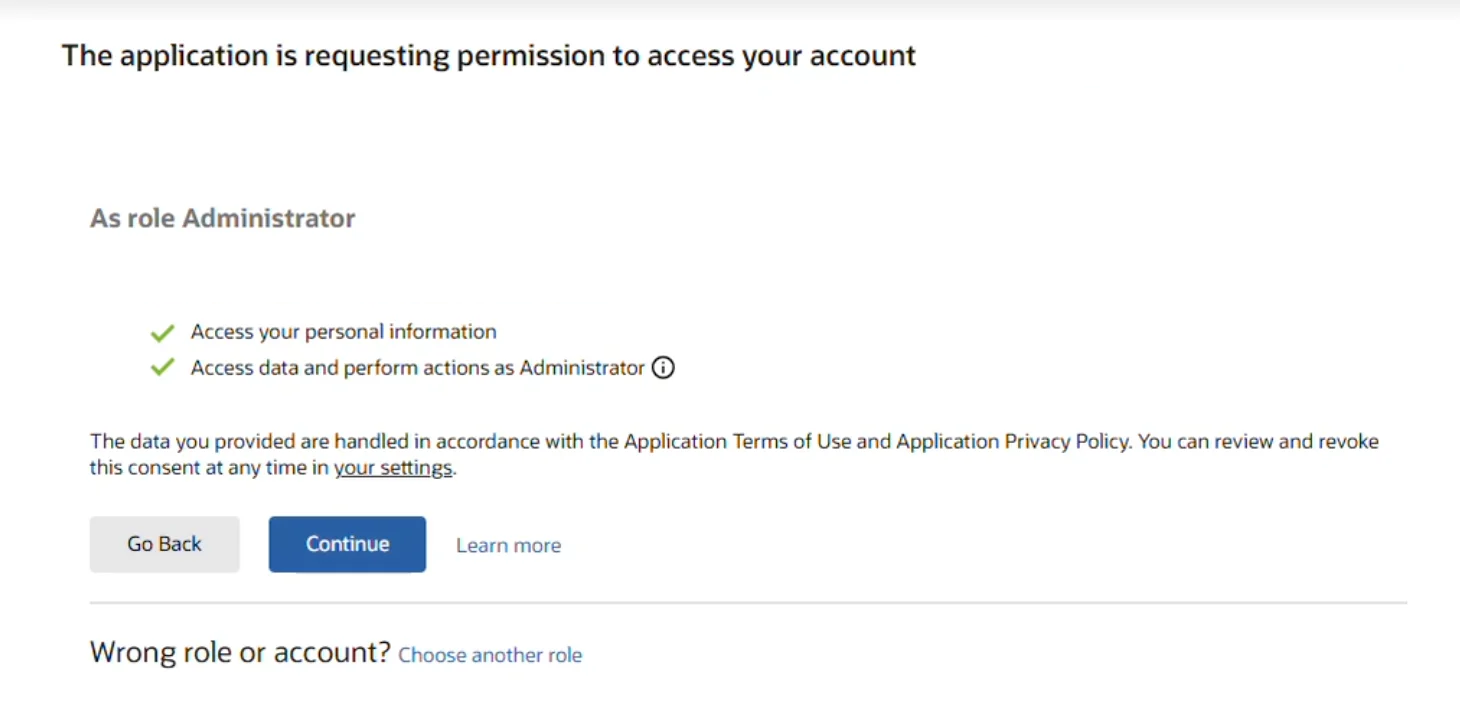Viewport: 1460px width, 710px height.
Task: Open the Learn more link
Action: [x=508, y=545]
